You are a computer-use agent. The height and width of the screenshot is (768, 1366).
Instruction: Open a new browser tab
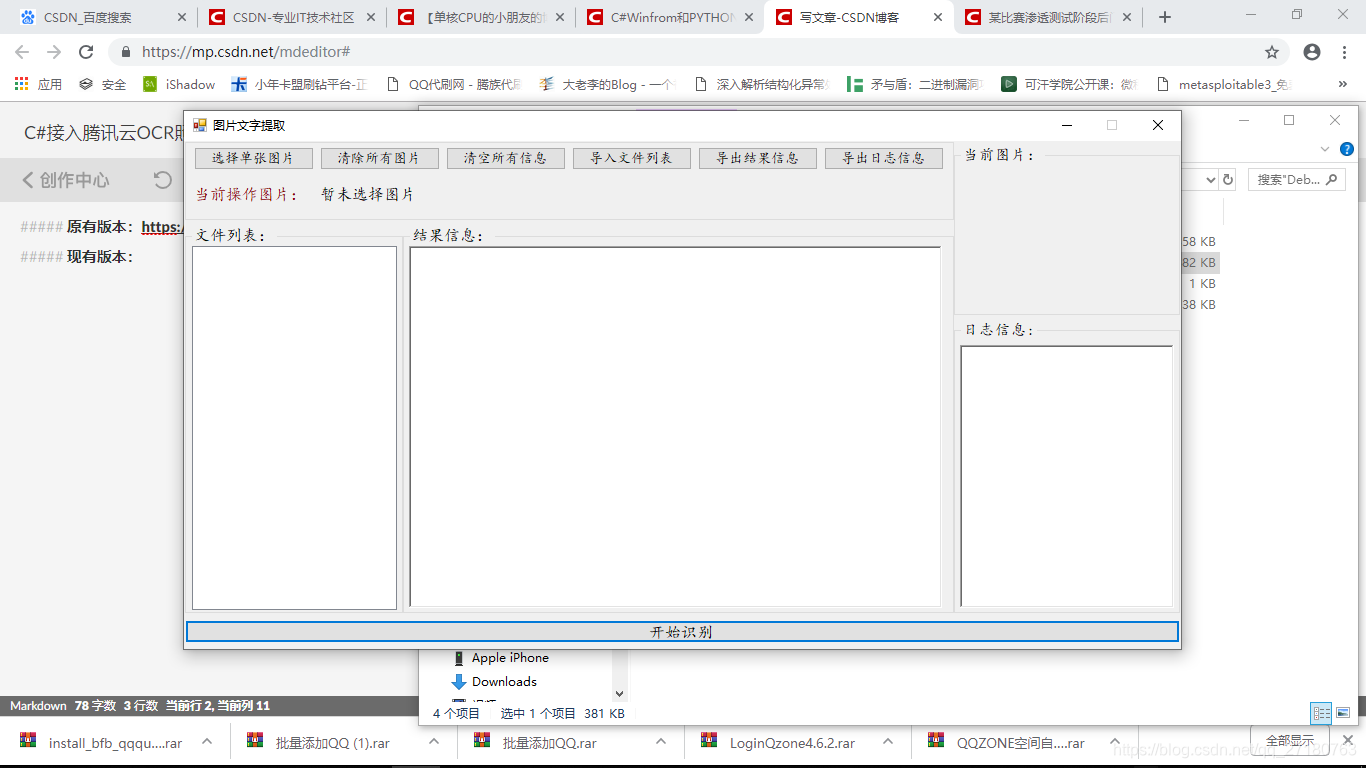coord(1165,17)
